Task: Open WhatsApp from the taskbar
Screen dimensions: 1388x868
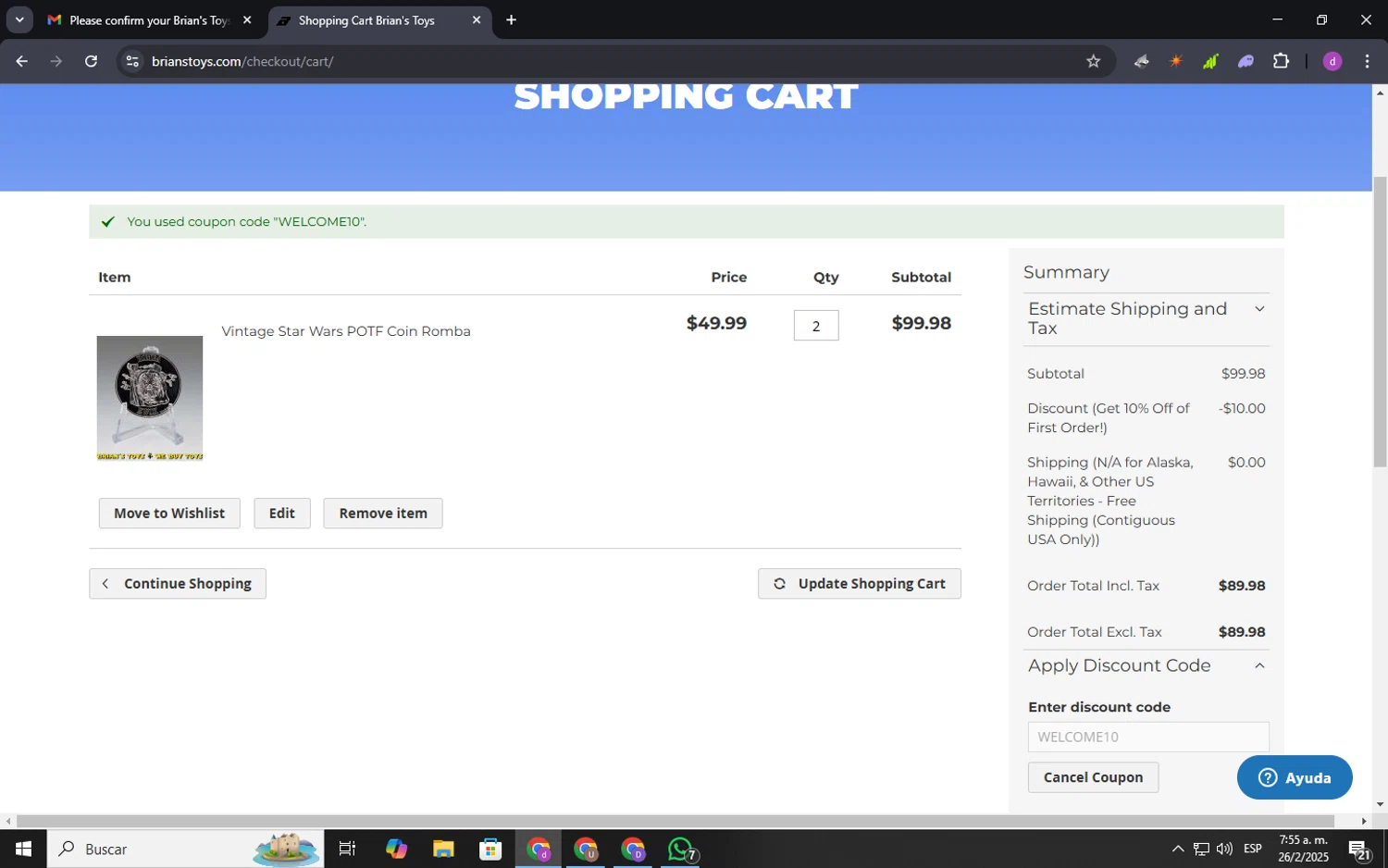Action: [x=681, y=849]
